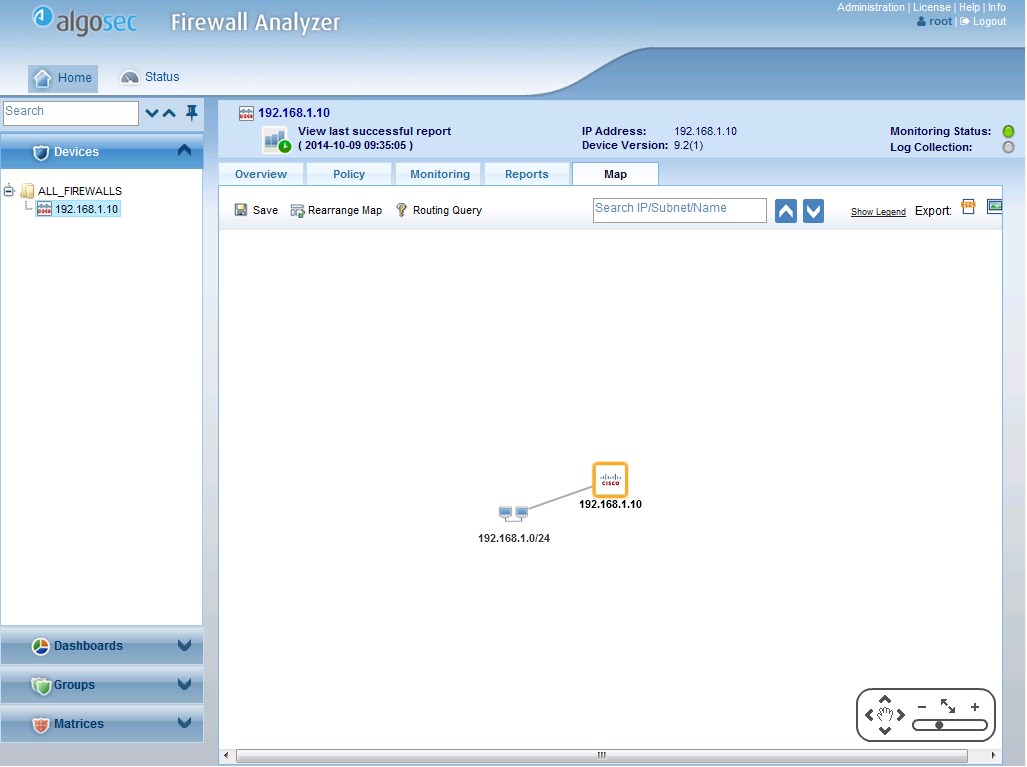Viewport: 1027px width, 767px height.
Task: Click the Devices shield icon
Action: (x=41, y=153)
